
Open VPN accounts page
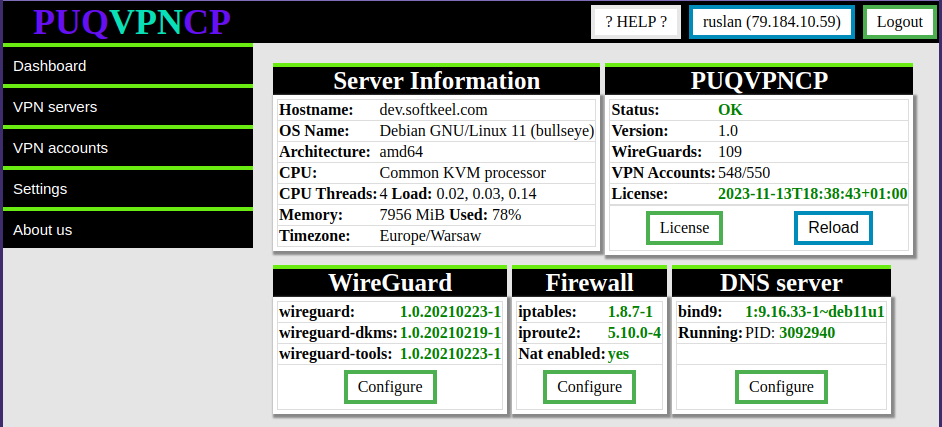128,148
